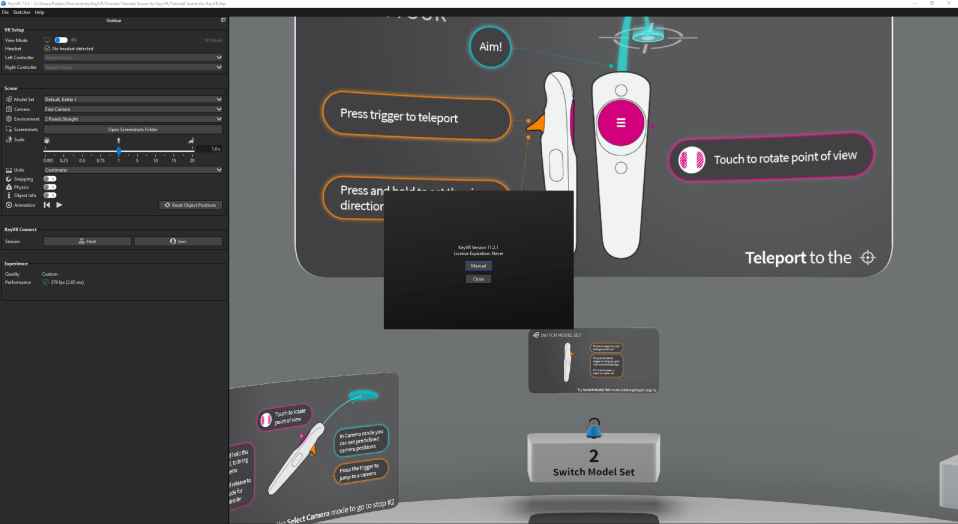Image resolution: width=958 pixels, height=524 pixels.
Task: Enable the Snapping toggle
Action: click(x=49, y=178)
